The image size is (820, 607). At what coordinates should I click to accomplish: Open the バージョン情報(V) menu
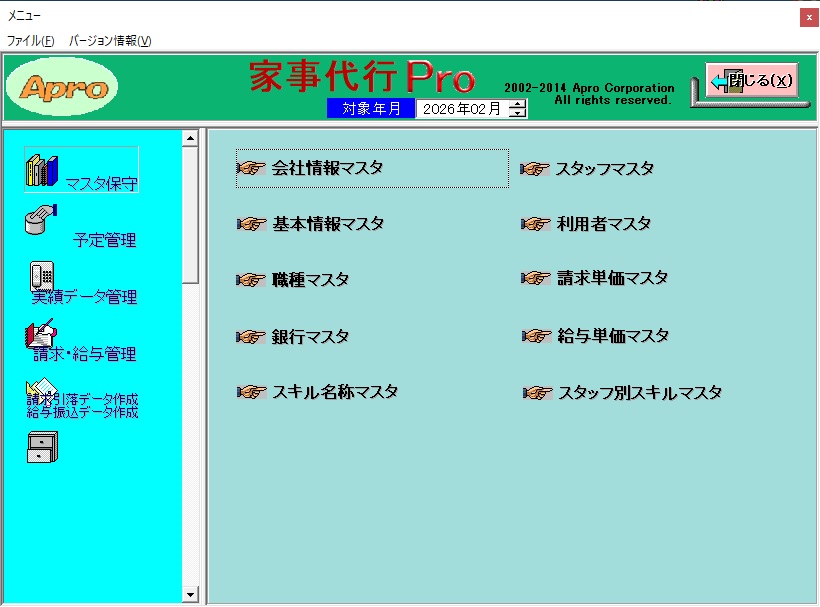(110, 41)
